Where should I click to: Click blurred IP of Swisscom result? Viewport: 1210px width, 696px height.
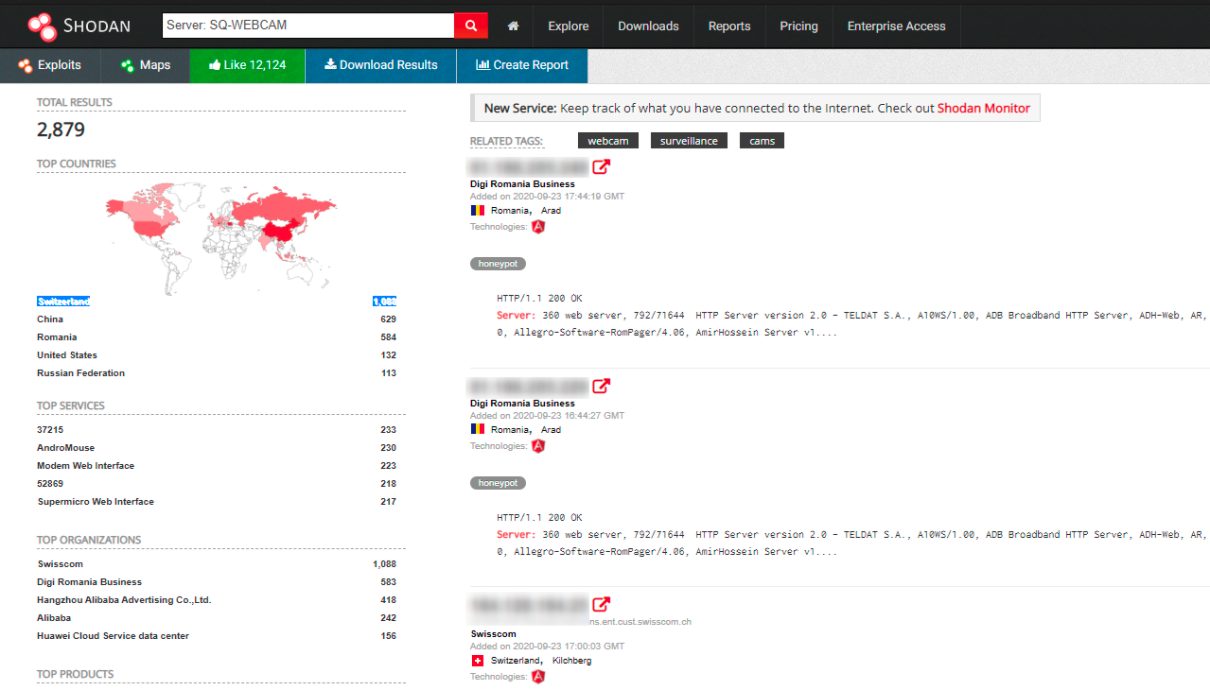tap(529, 604)
